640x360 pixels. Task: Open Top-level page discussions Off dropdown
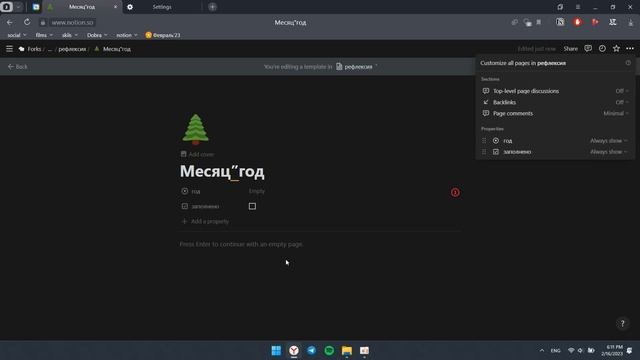click(x=622, y=91)
